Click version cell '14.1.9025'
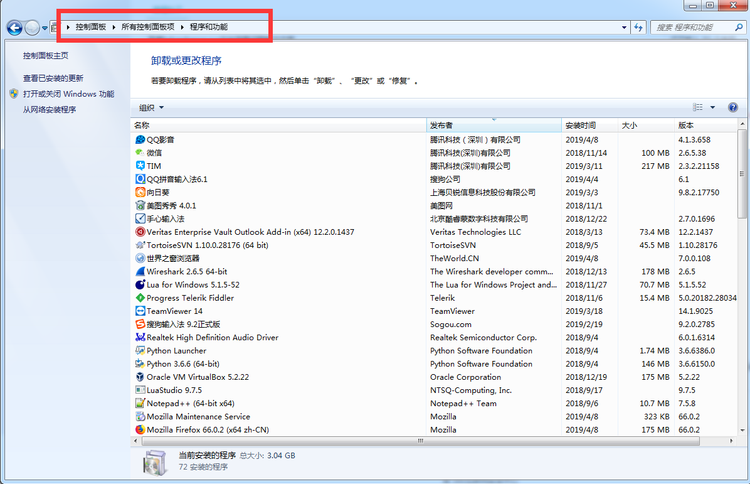Image resolution: width=750 pixels, height=484 pixels. point(695,311)
